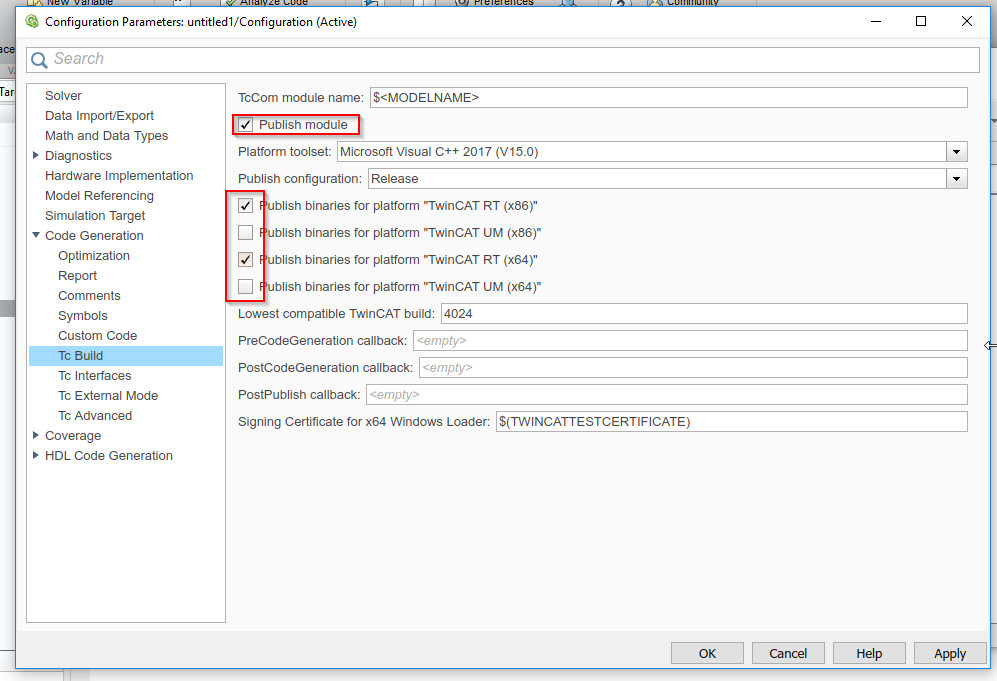Minimize the Configuration Parameters dialog

[876, 22]
